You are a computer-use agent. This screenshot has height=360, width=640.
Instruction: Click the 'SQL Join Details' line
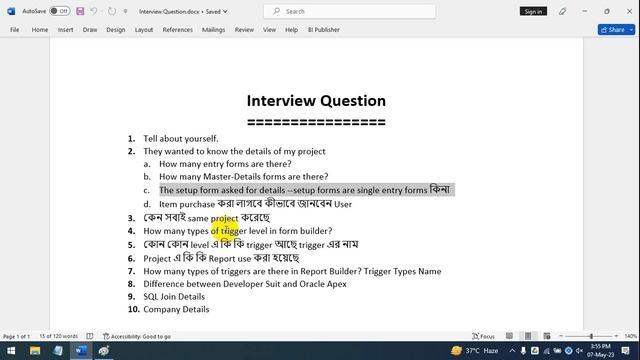[x=174, y=297]
